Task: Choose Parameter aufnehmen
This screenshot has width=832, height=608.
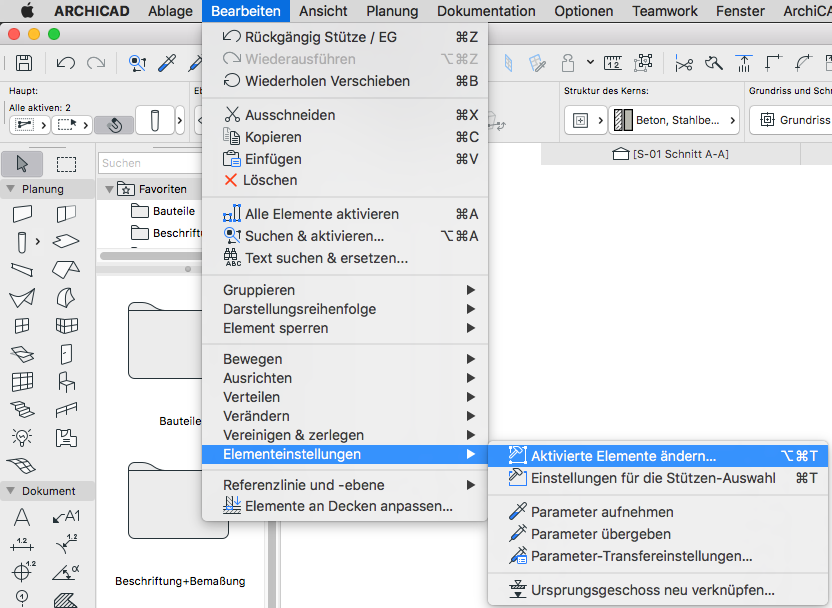Action: click(657, 512)
